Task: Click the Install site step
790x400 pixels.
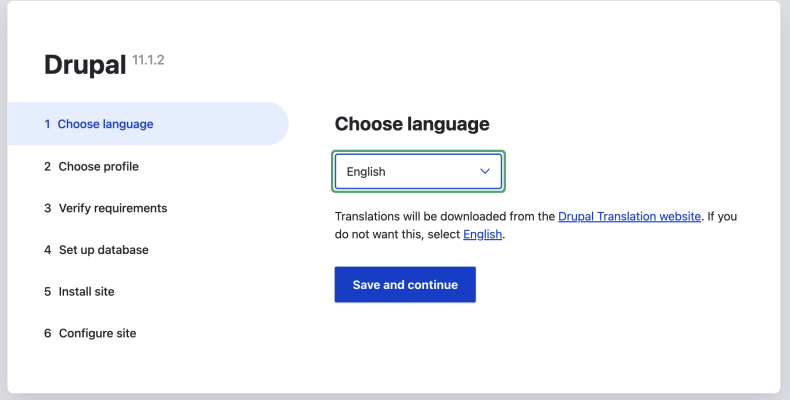Action: [86, 292]
